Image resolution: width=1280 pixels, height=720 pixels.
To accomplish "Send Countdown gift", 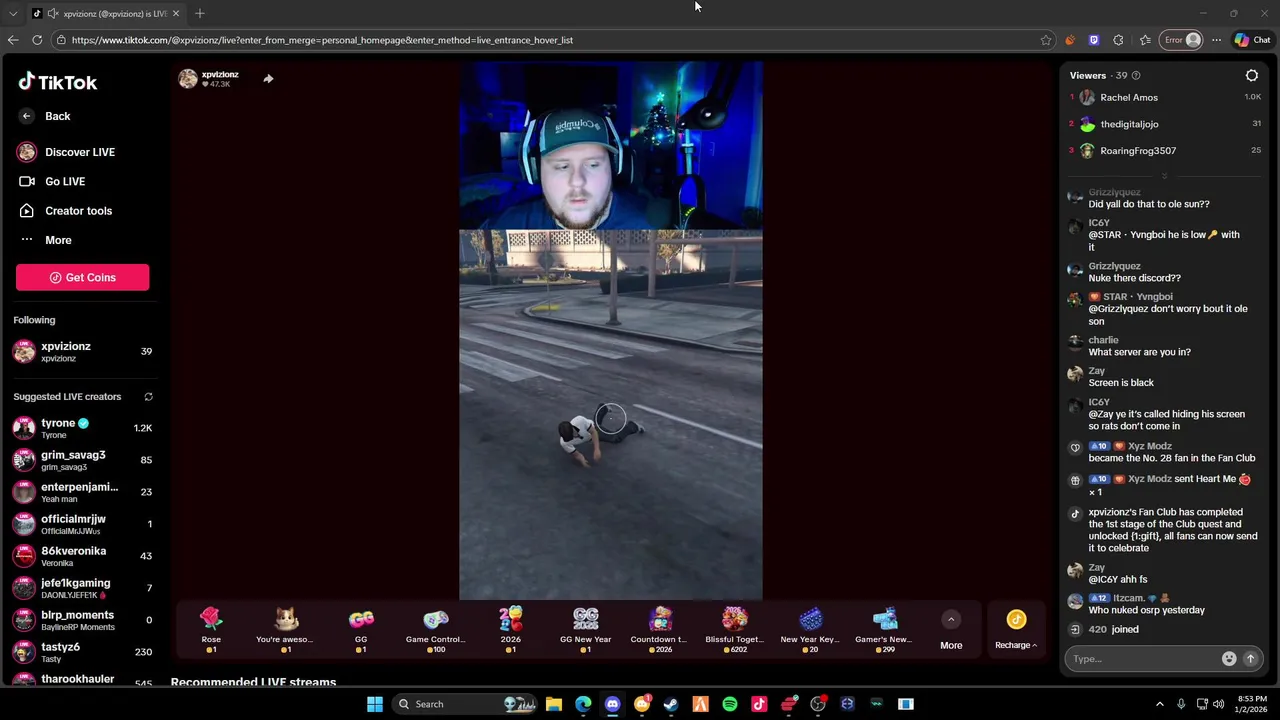I will 660,629.
